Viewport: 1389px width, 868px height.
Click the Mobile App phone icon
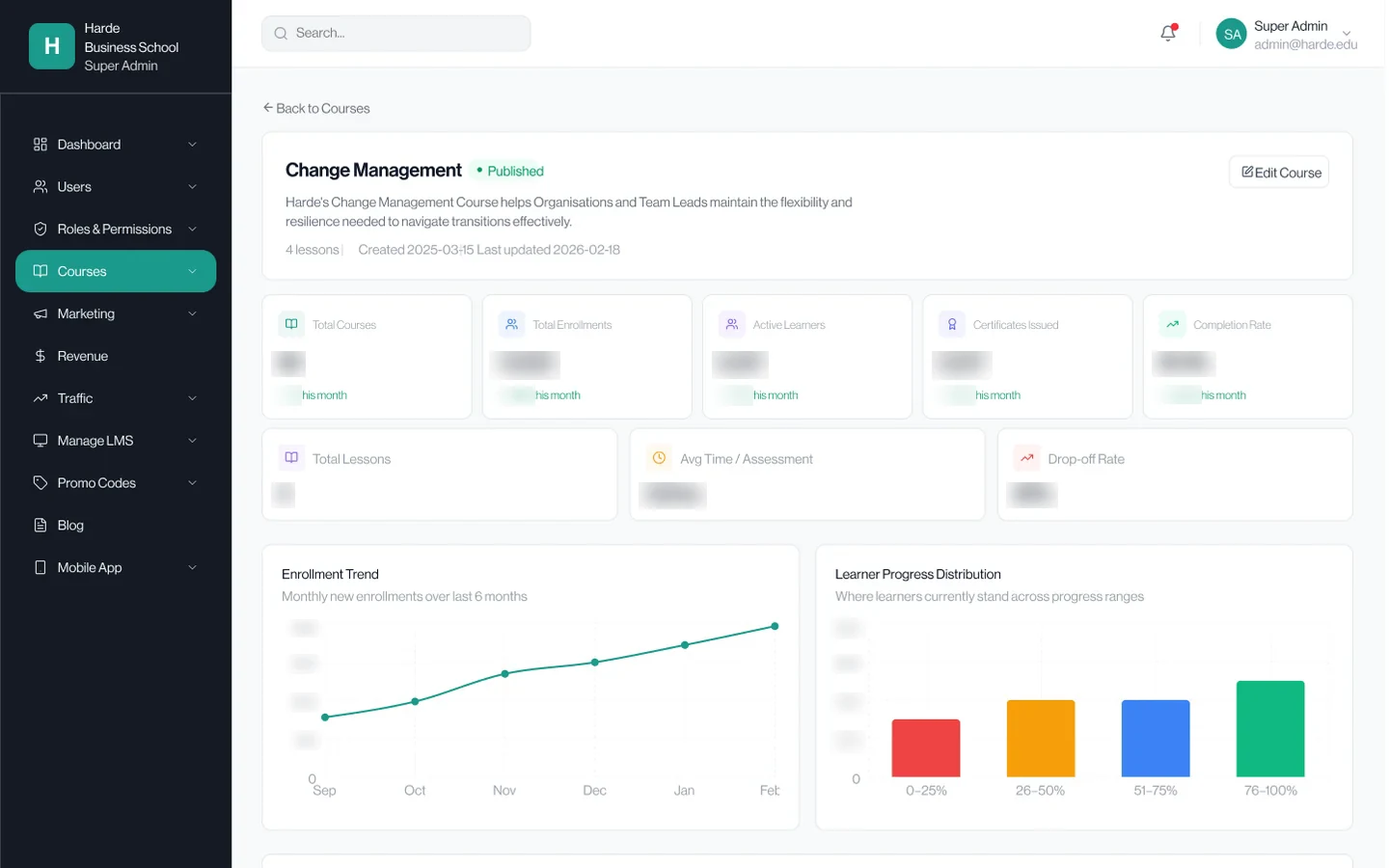pos(41,568)
